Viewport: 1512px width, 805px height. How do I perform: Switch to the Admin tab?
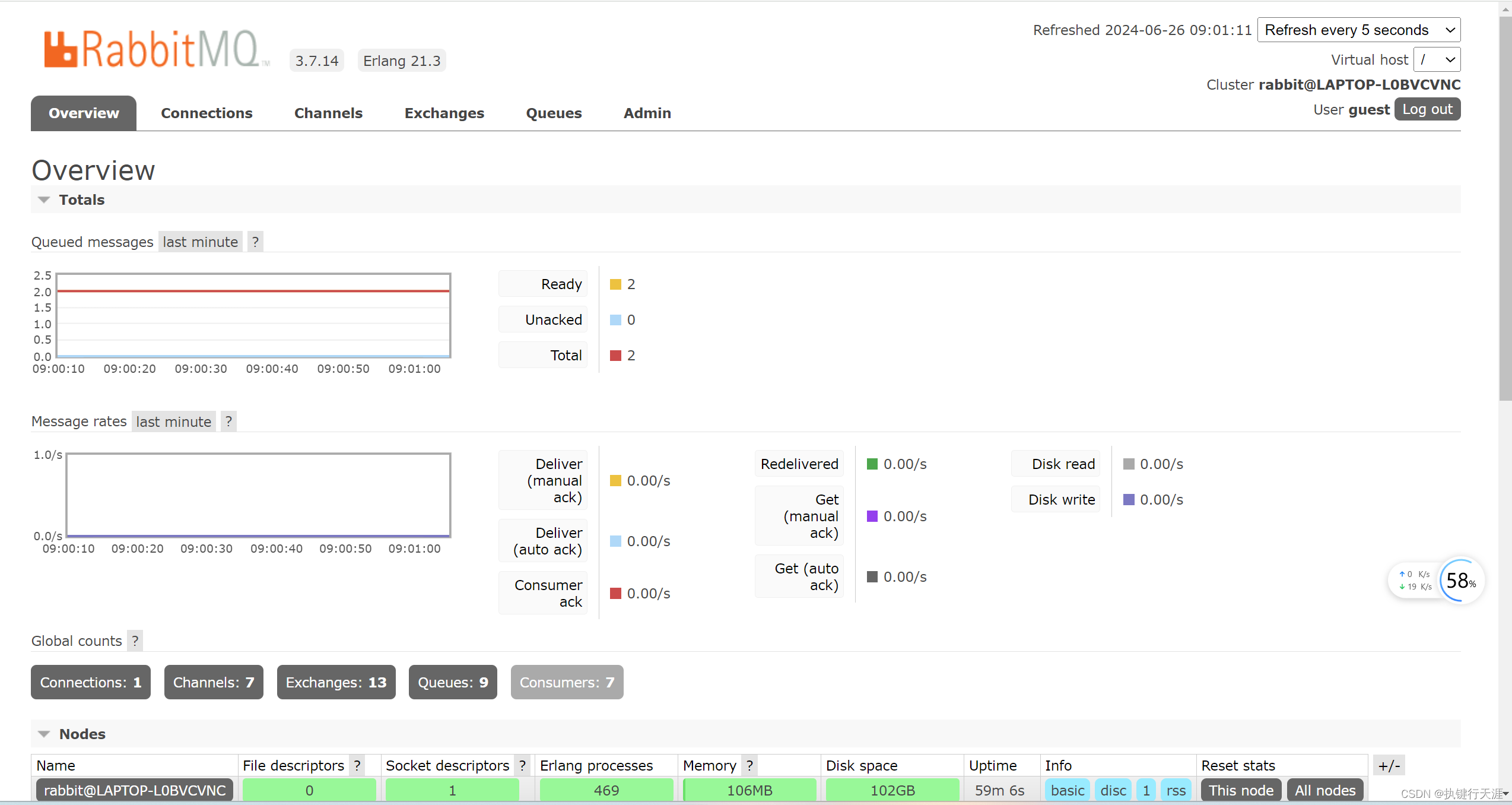point(647,113)
